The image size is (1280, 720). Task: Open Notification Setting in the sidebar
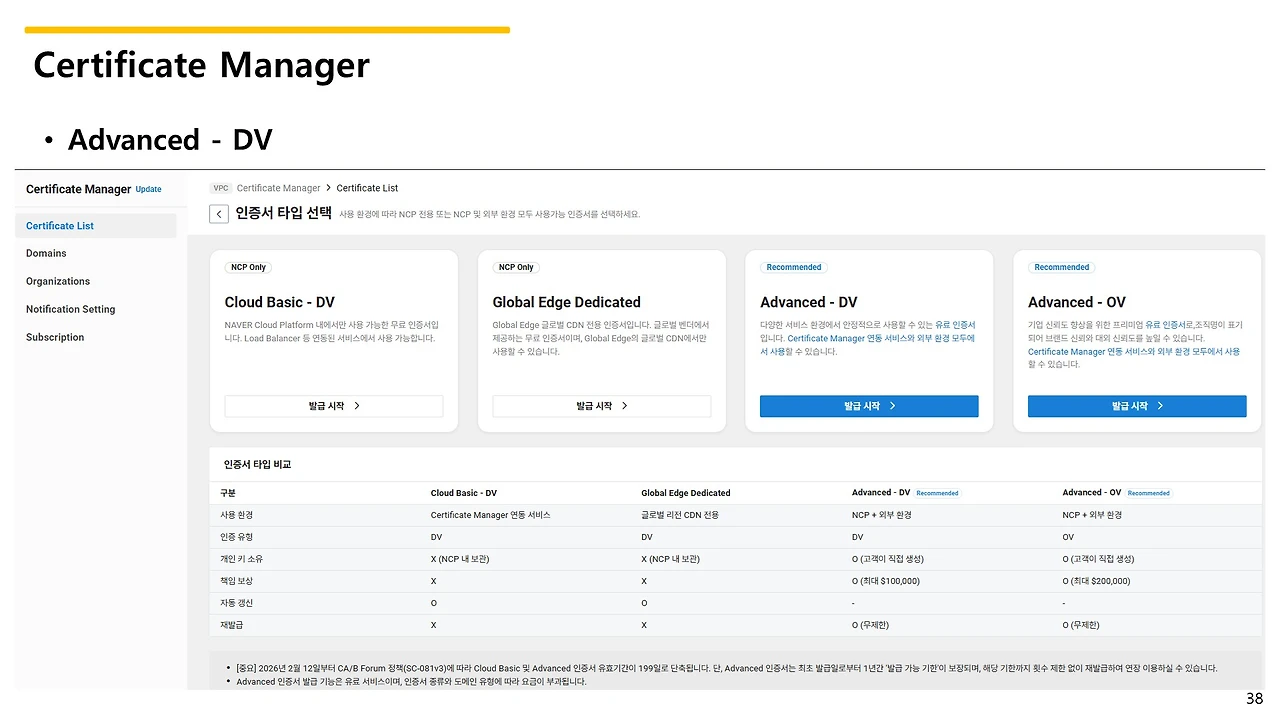click(70, 309)
